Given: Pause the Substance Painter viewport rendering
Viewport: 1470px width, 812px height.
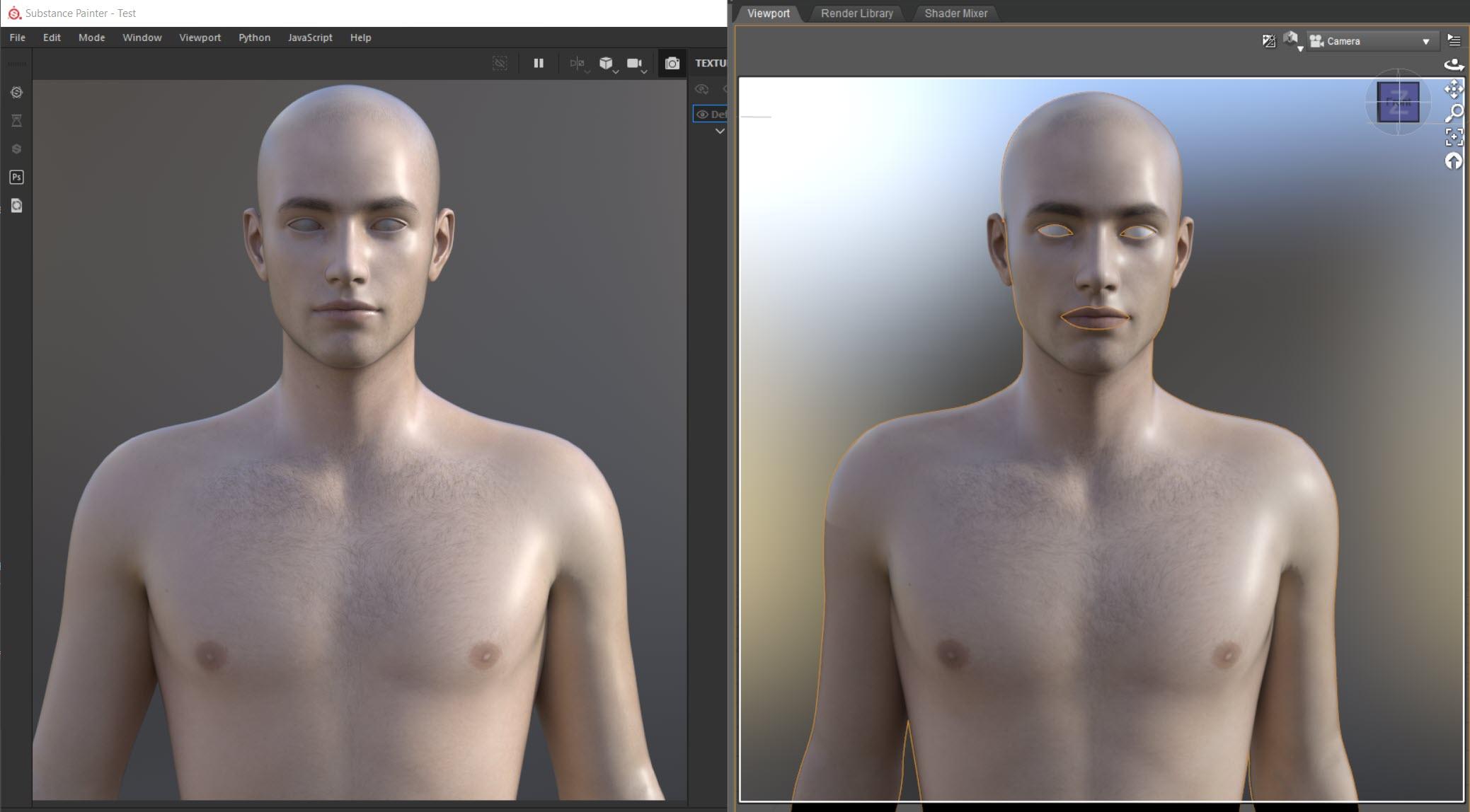Looking at the screenshot, I should click(x=538, y=63).
